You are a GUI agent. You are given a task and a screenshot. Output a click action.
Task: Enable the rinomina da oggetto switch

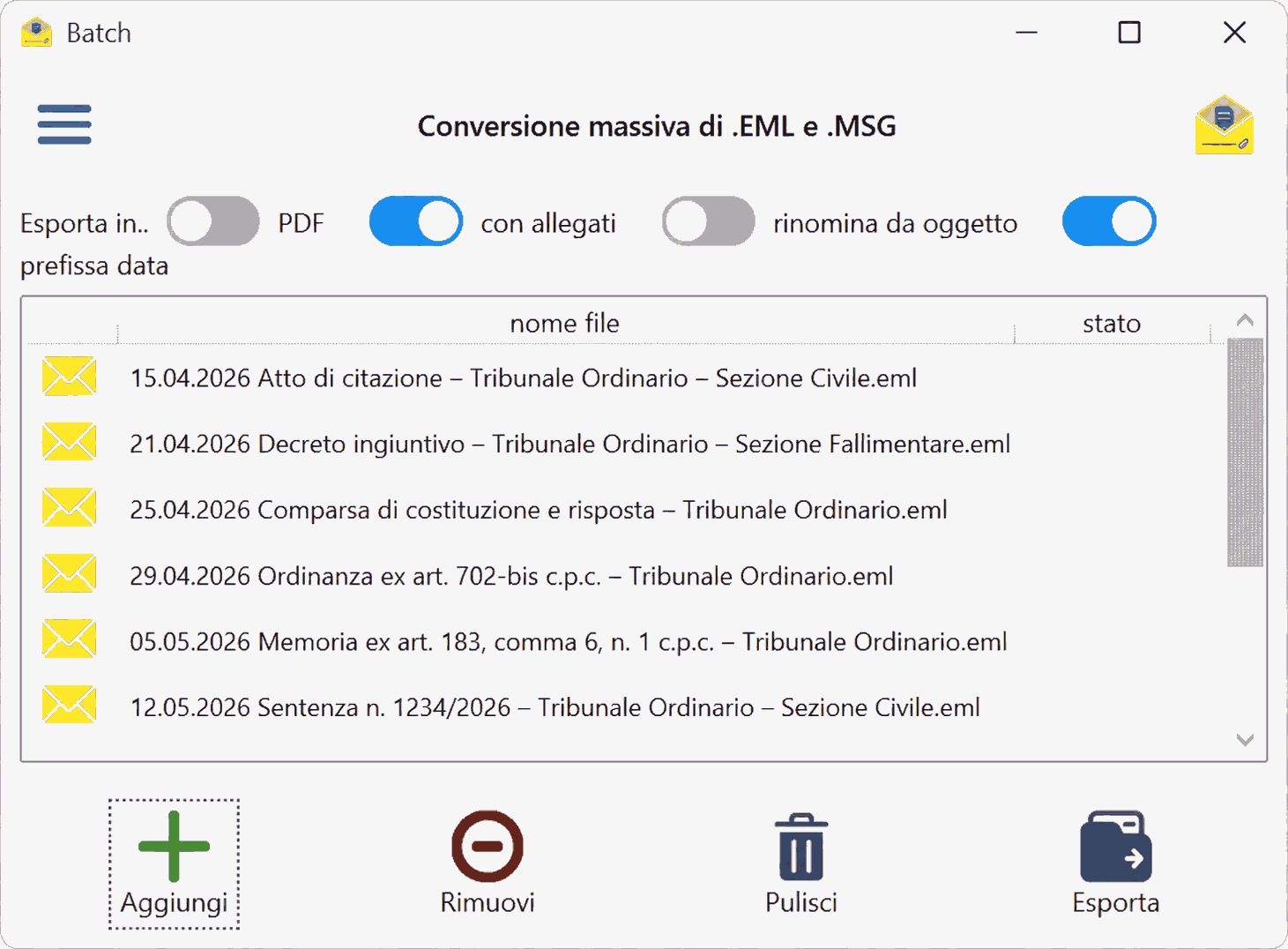point(709,221)
